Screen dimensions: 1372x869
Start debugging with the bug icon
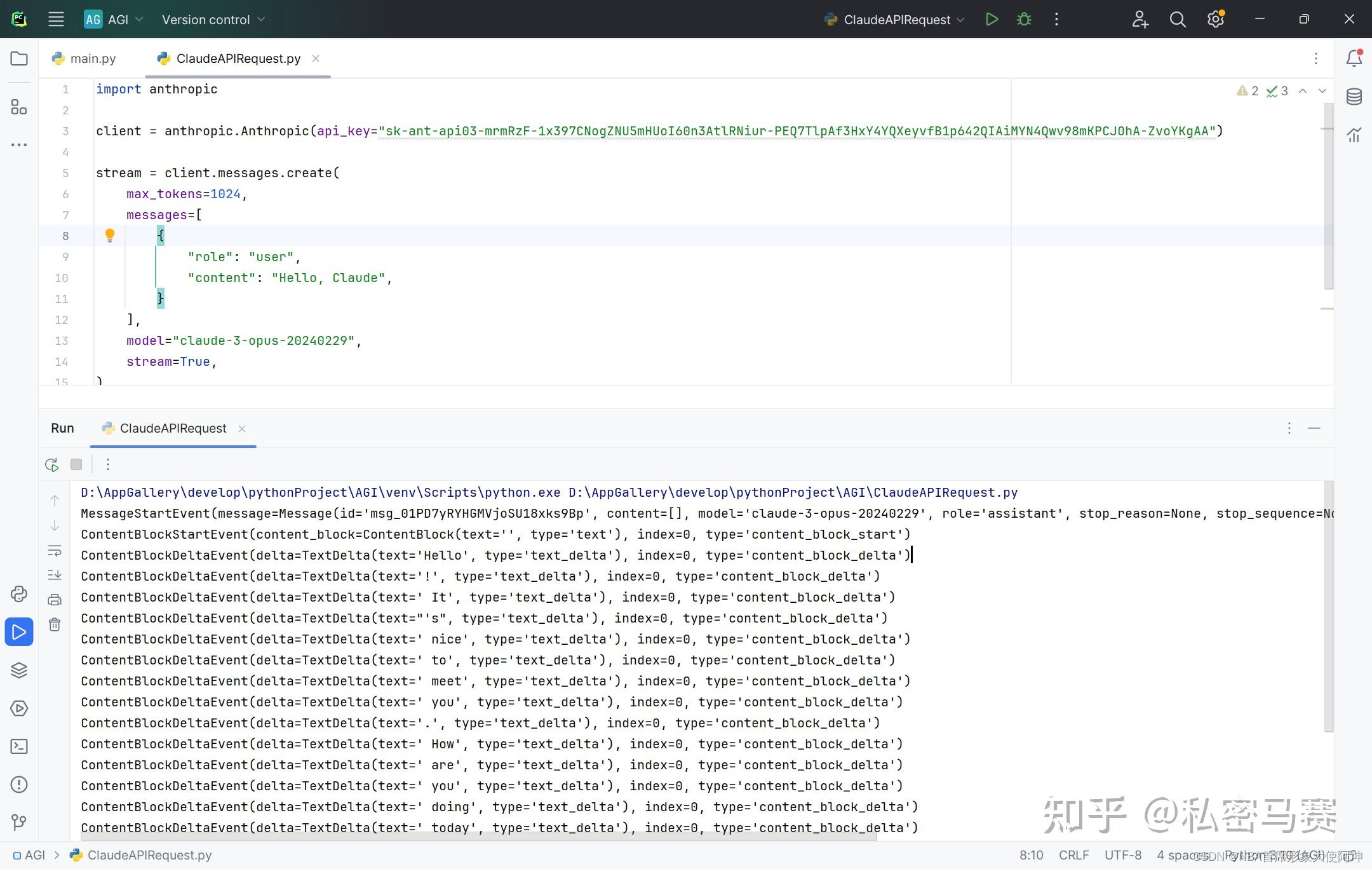coord(1023,19)
